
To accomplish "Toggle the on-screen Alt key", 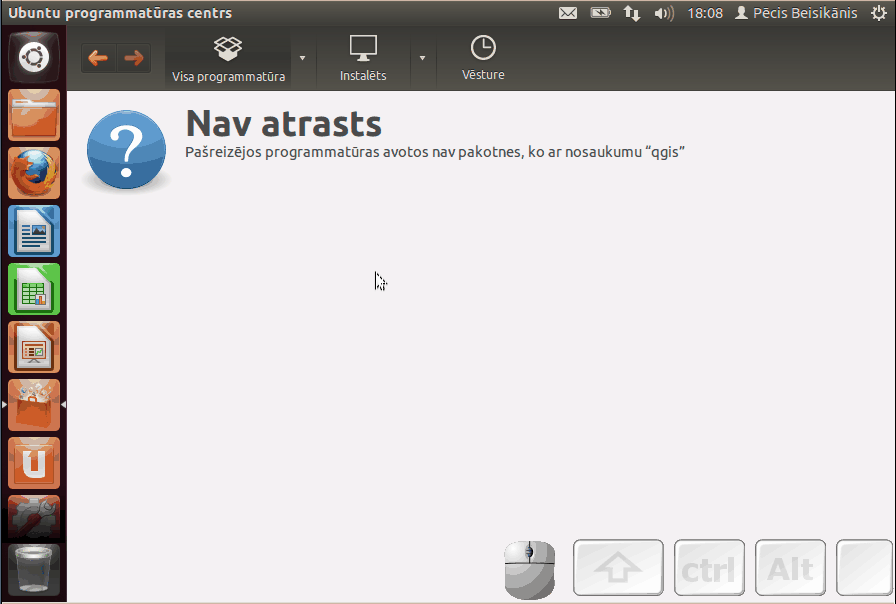I will [x=790, y=567].
